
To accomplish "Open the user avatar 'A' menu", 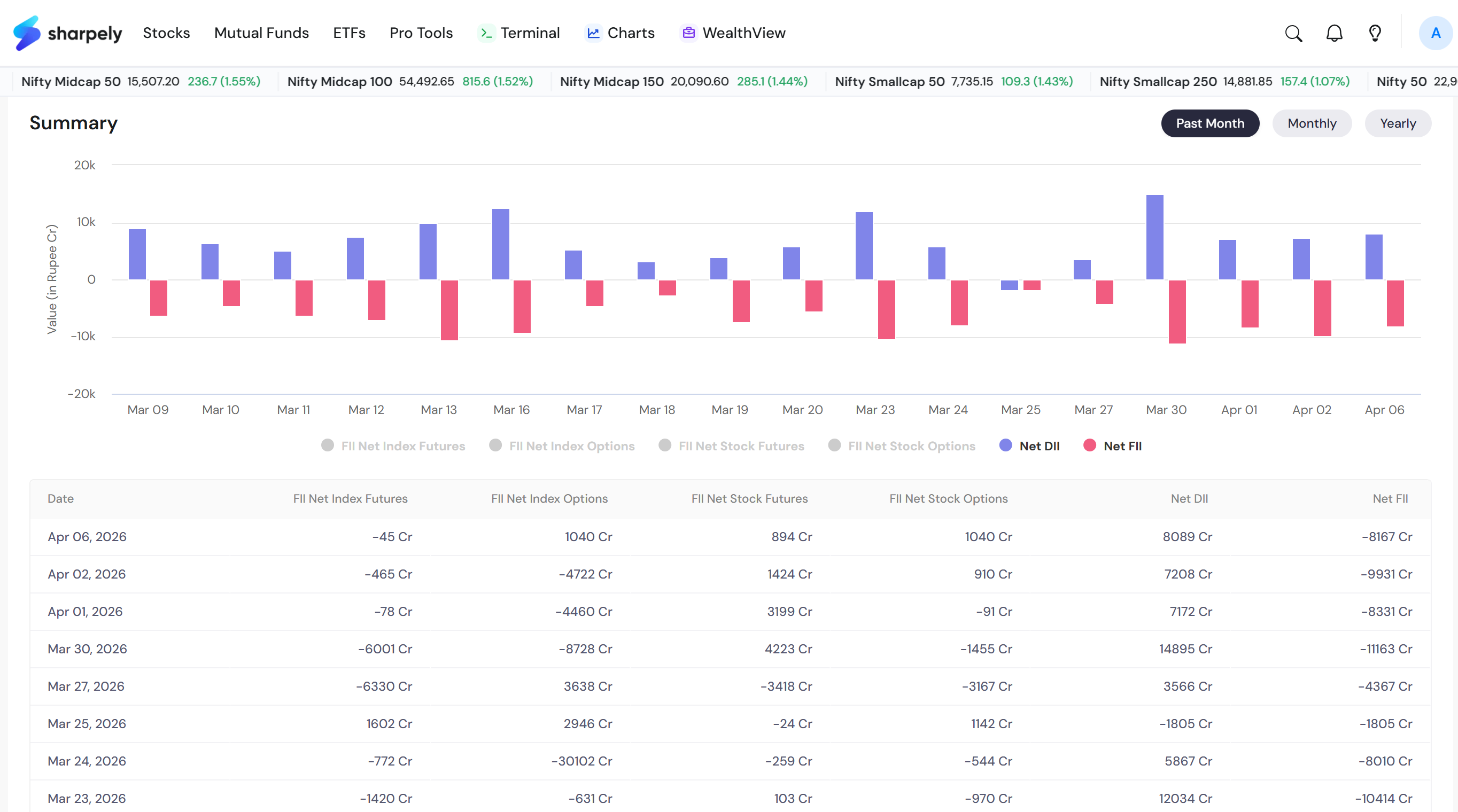I will [1436, 33].
